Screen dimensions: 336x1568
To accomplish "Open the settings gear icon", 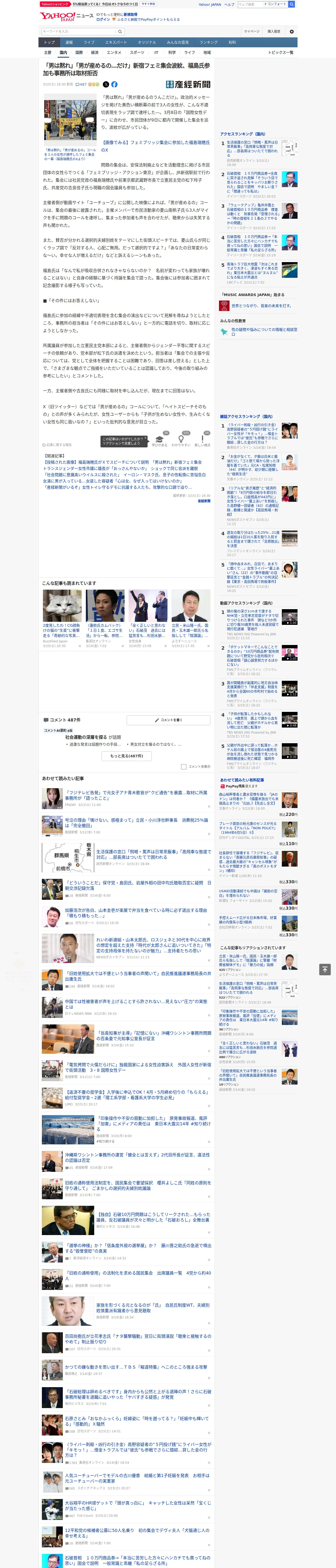I will pos(292,32).
